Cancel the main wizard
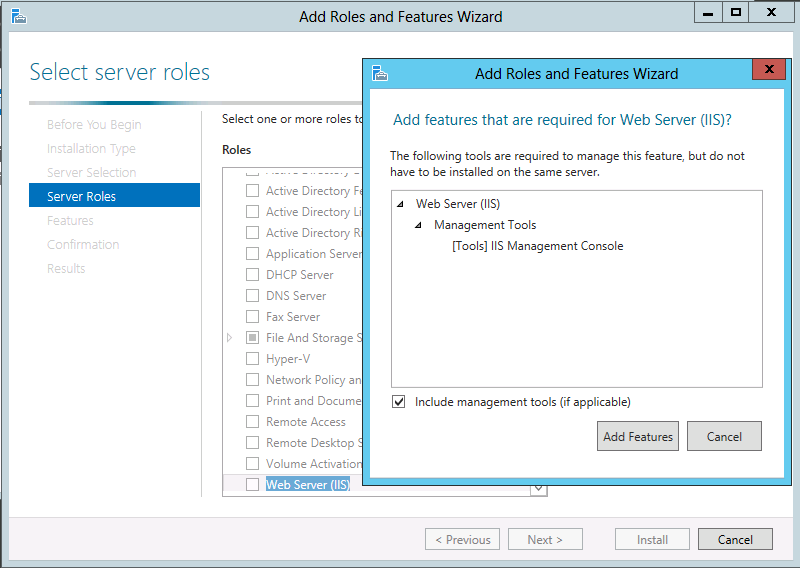This screenshot has height=568, width=800. pyautogui.click(x=735, y=539)
